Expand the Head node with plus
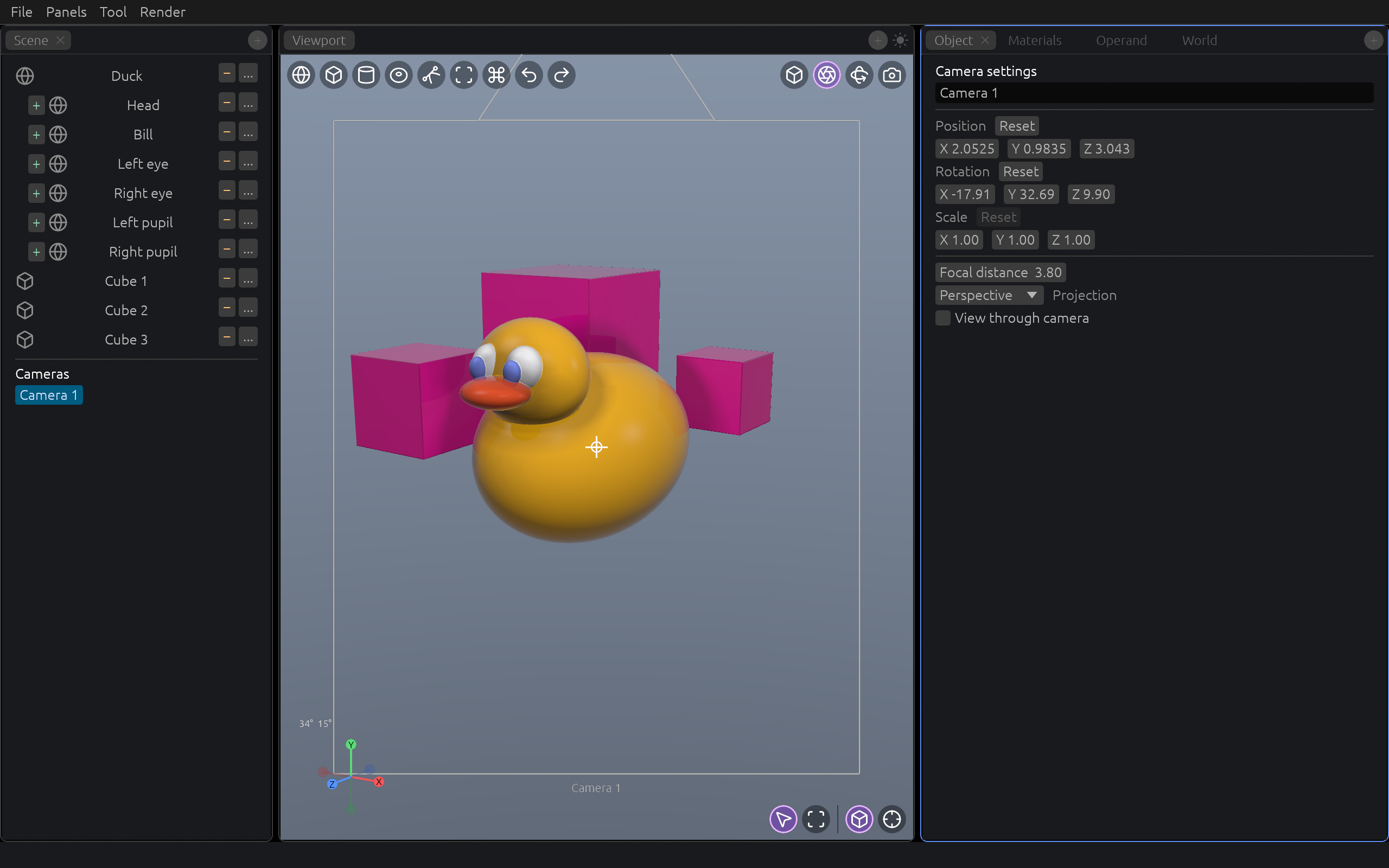The image size is (1389, 868). coord(36,106)
